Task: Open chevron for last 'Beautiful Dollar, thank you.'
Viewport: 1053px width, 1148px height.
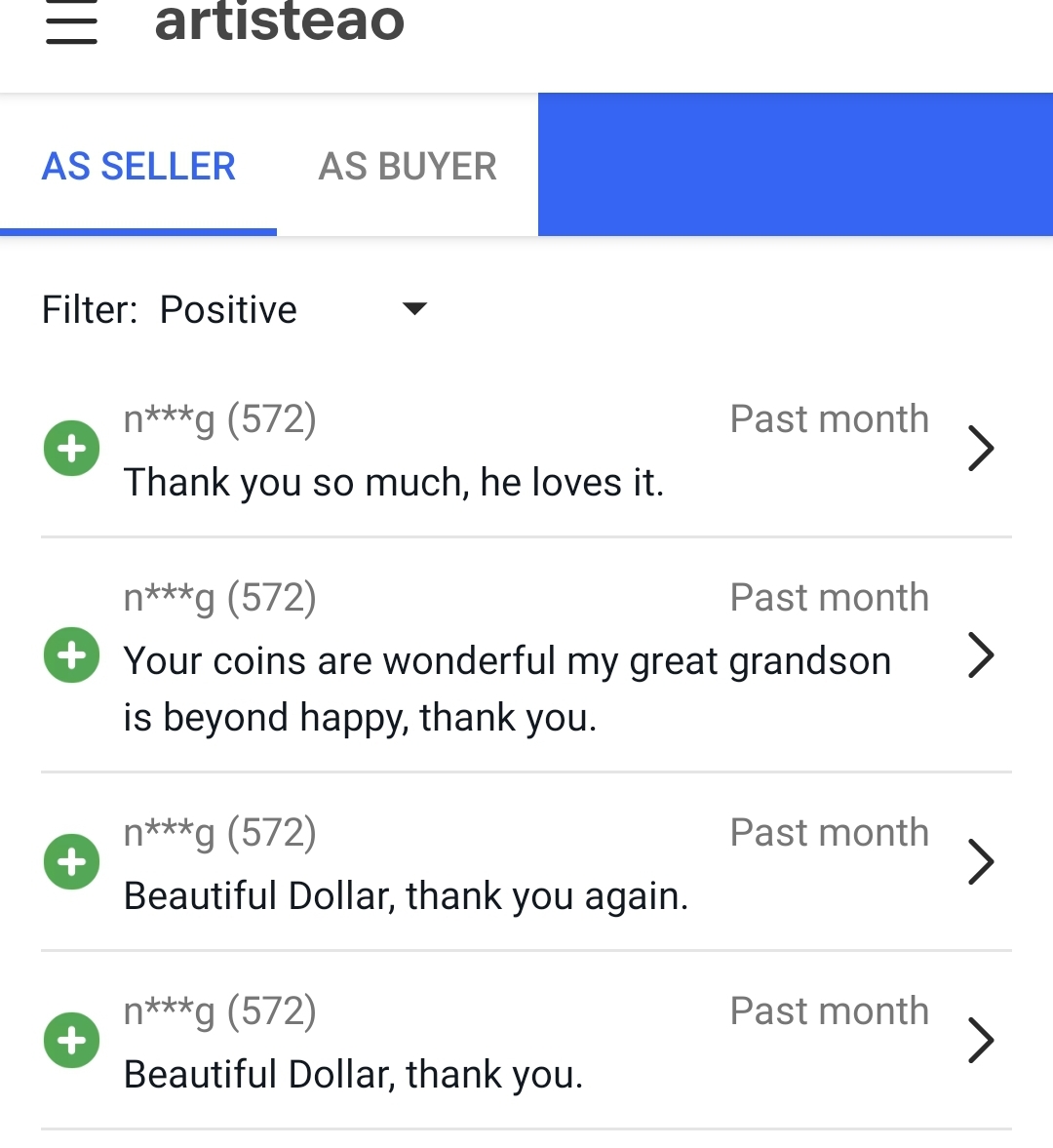Action: [x=981, y=1041]
